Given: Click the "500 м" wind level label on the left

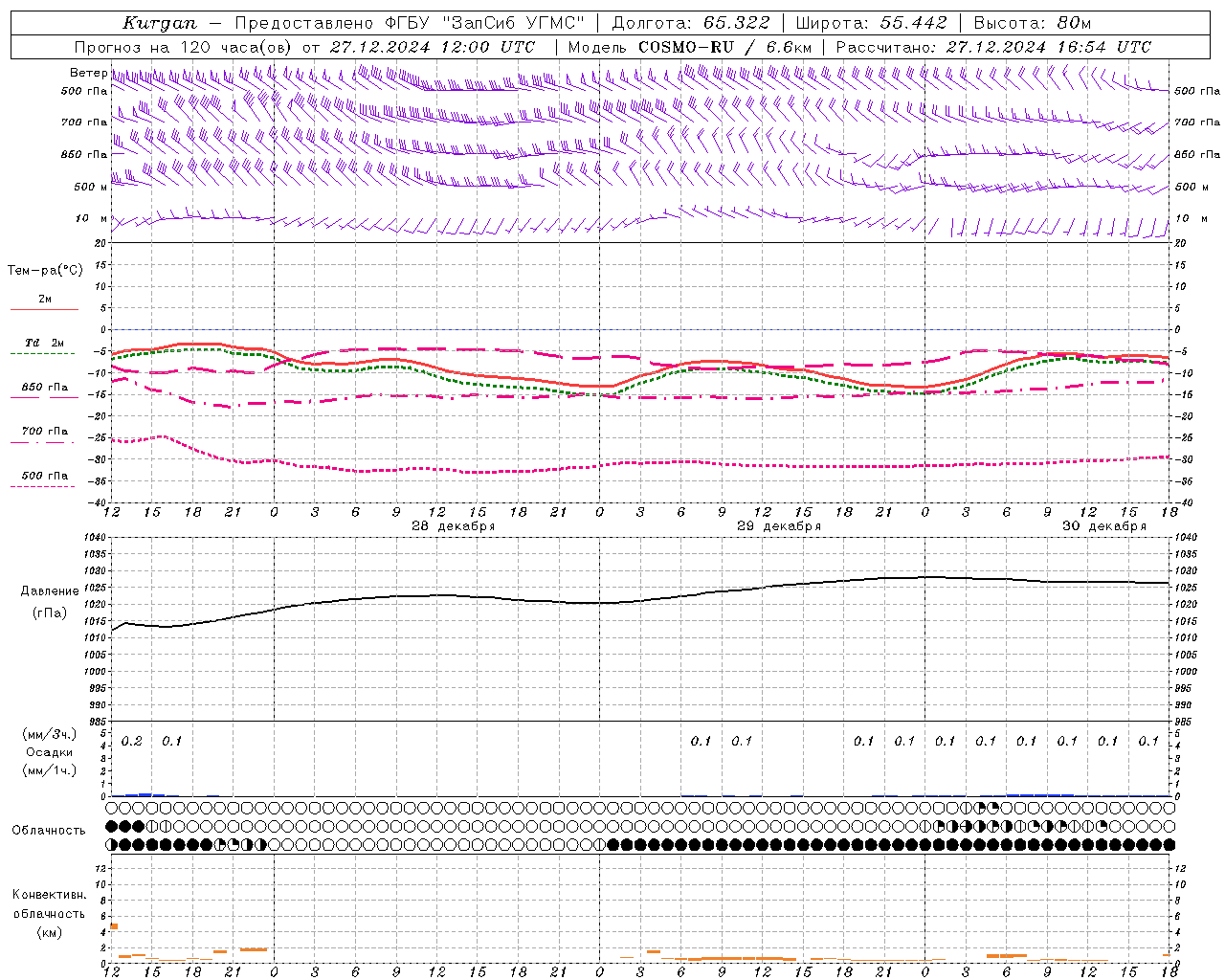Looking at the screenshot, I should [90, 188].
